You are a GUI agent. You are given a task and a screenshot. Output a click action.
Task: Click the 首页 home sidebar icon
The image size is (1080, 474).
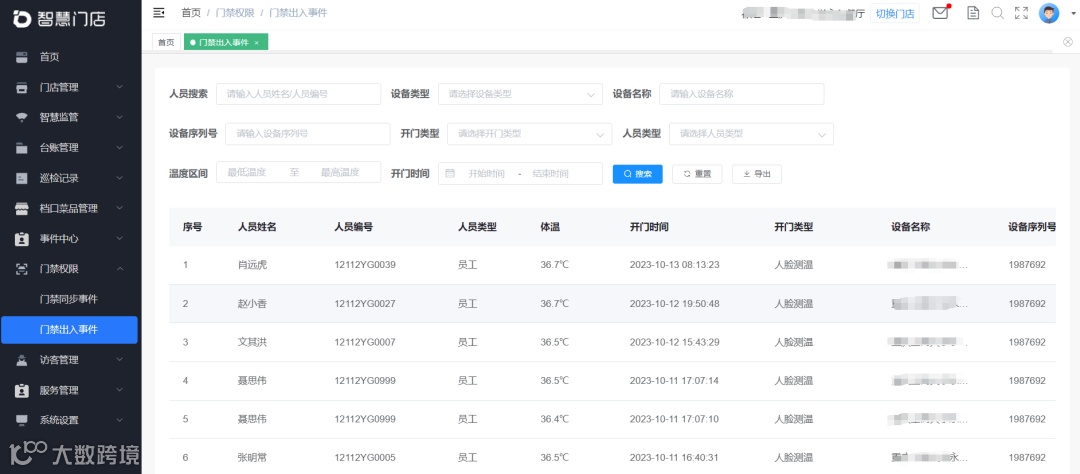22,57
